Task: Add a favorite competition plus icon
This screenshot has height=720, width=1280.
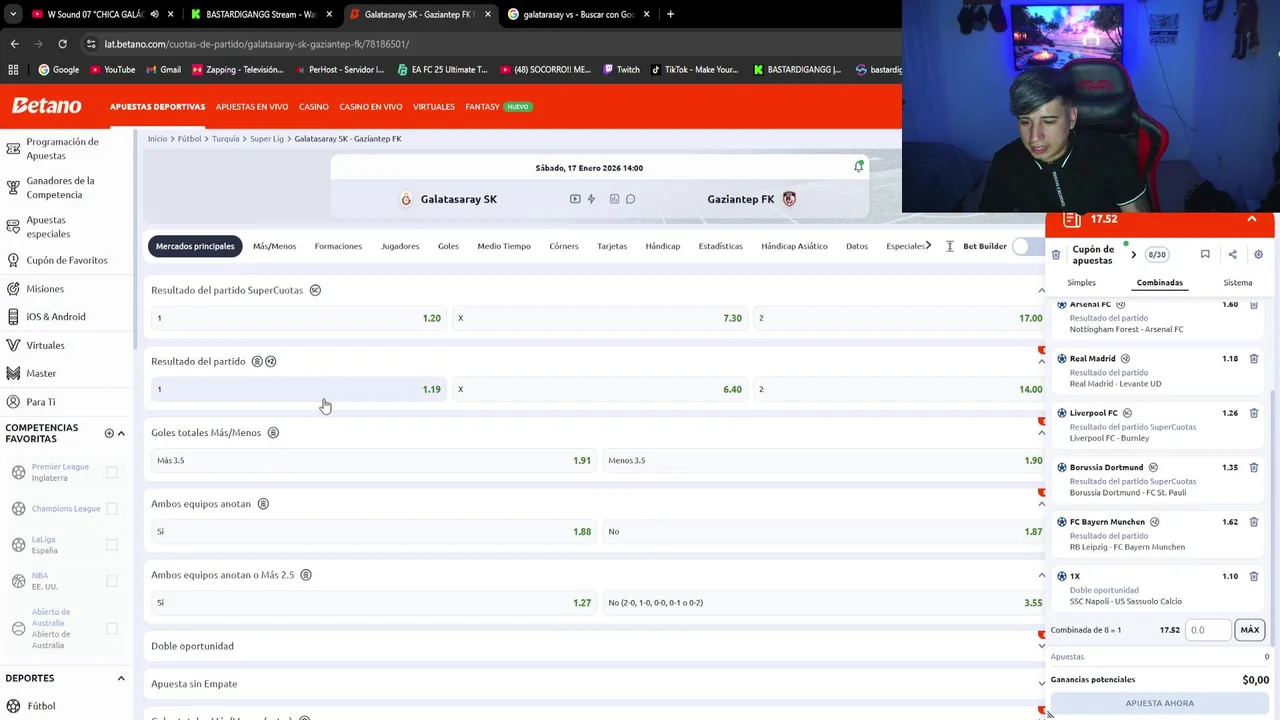Action: [x=109, y=433]
